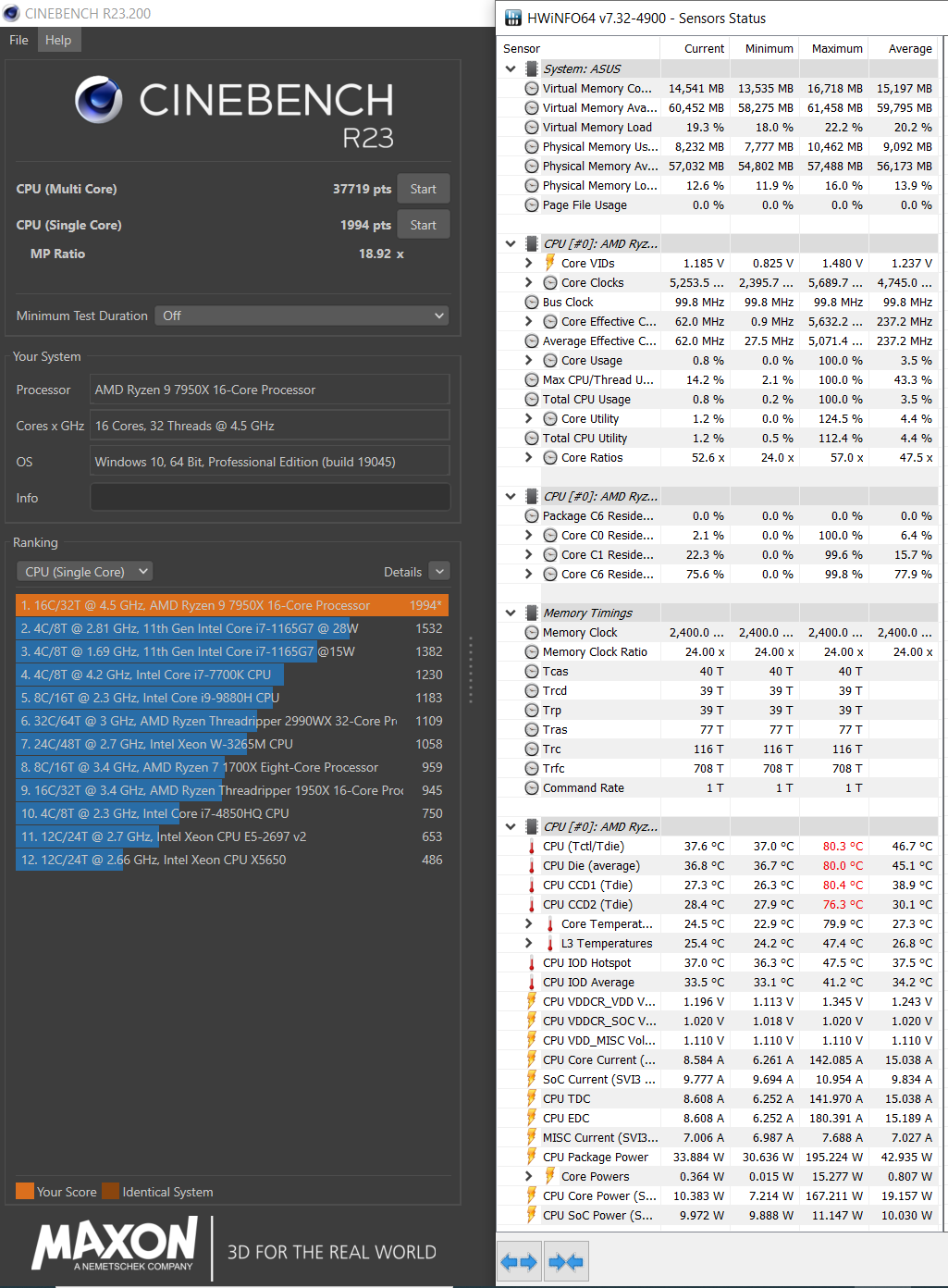Click the Cinebench logo icon in title bar
This screenshot has width=948, height=1288.
11,13
